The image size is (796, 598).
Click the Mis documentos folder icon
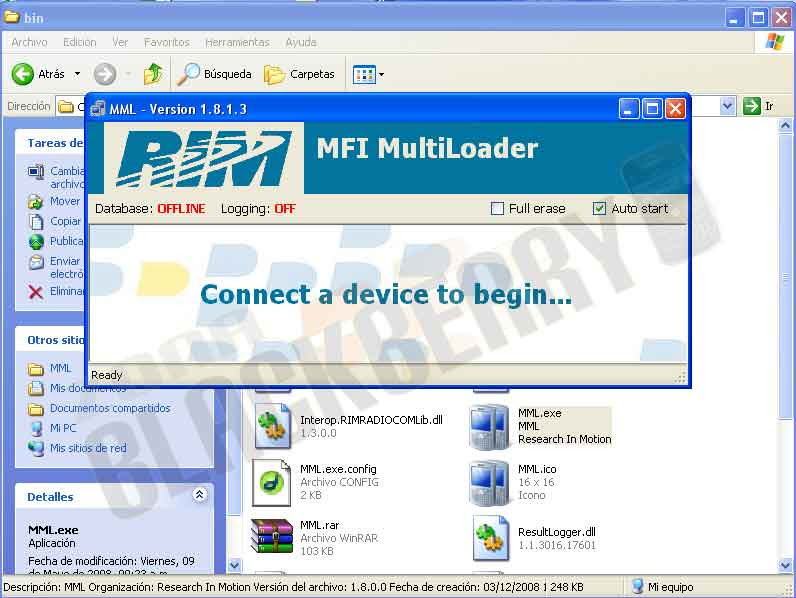(36, 389)
